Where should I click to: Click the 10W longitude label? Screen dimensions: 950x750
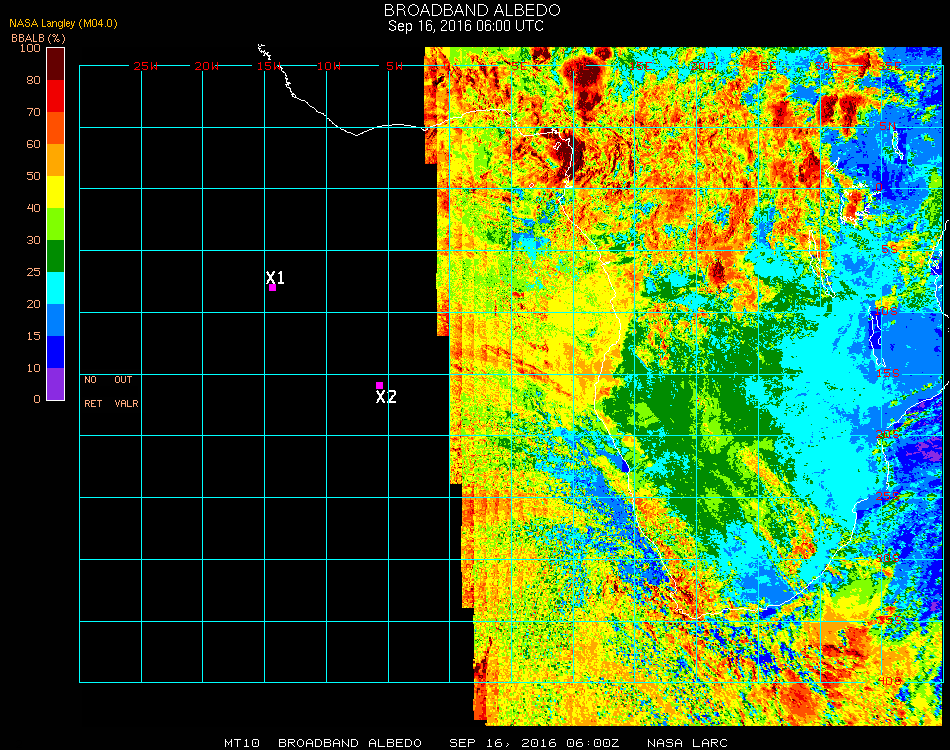pyautogui.click(x=329, y=66)
